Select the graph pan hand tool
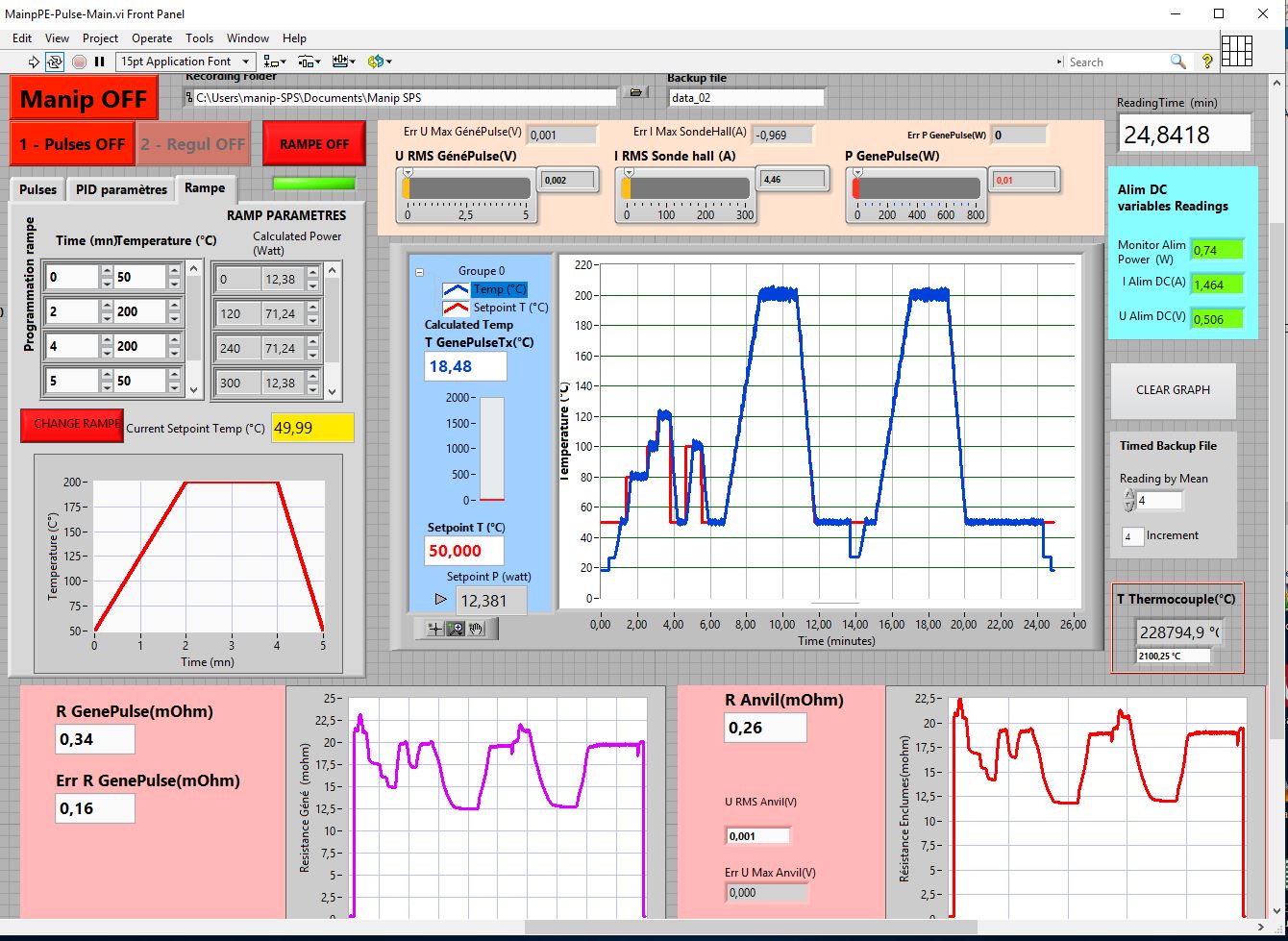 tap(476, 628)
